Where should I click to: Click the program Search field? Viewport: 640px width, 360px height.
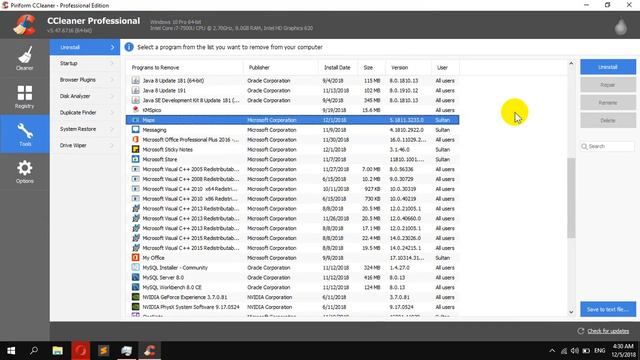coord(607,146)
